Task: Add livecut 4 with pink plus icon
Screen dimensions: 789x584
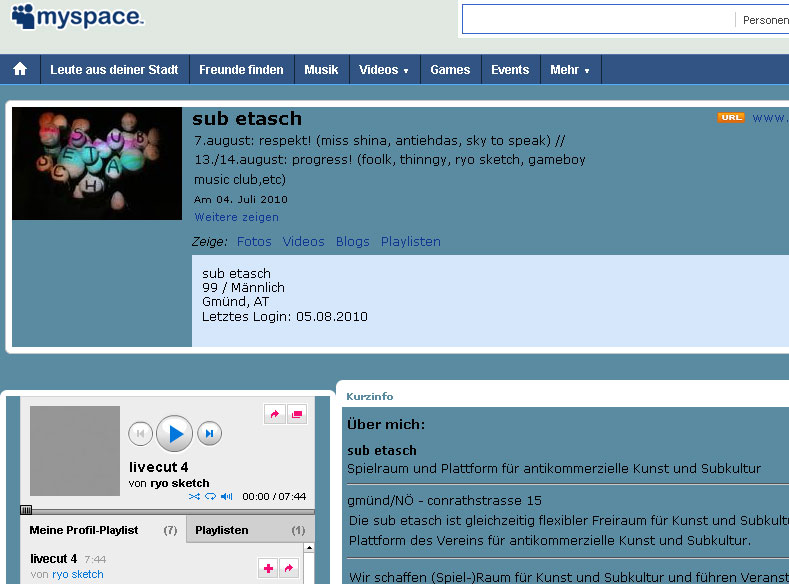Action: pyautogui.click(x=268, y=568)
